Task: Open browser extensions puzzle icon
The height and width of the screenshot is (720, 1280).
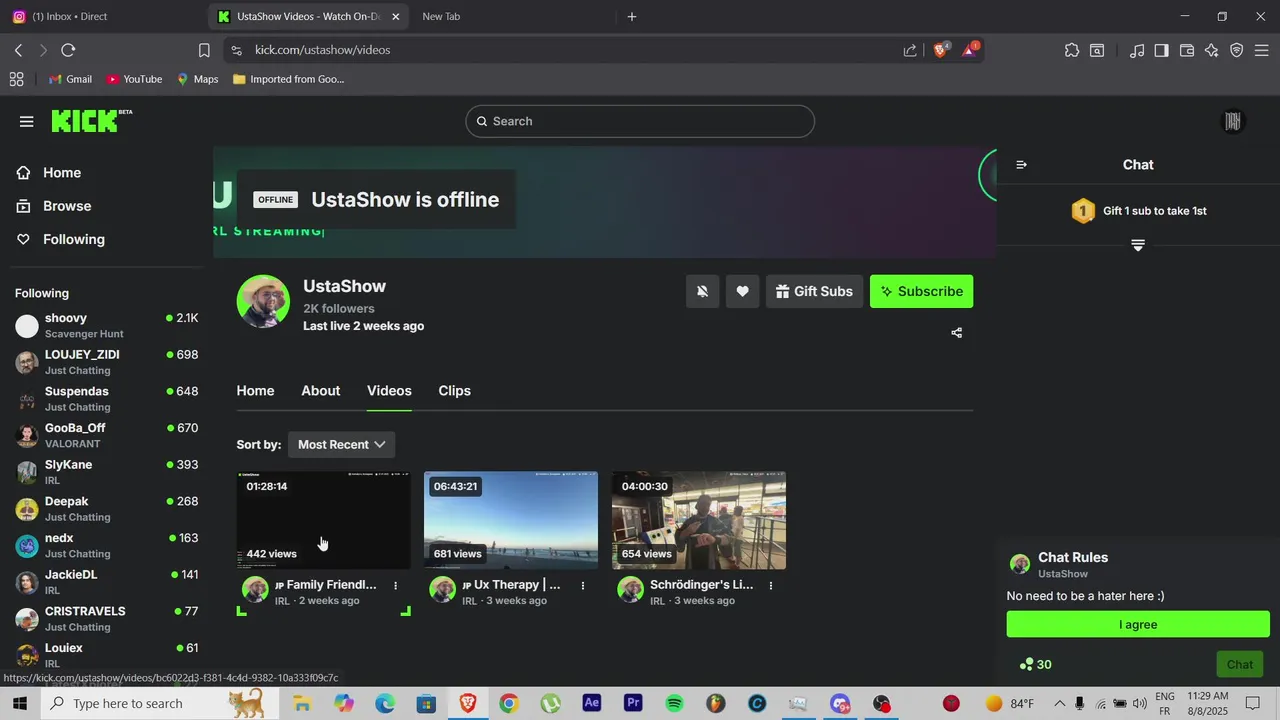Action: point(1072,50)
